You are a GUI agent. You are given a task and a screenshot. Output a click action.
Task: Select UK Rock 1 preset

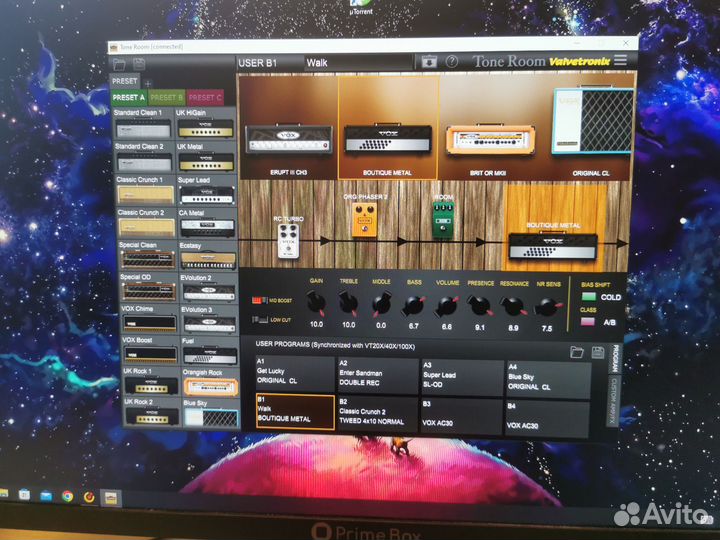[x=152, y=381]
